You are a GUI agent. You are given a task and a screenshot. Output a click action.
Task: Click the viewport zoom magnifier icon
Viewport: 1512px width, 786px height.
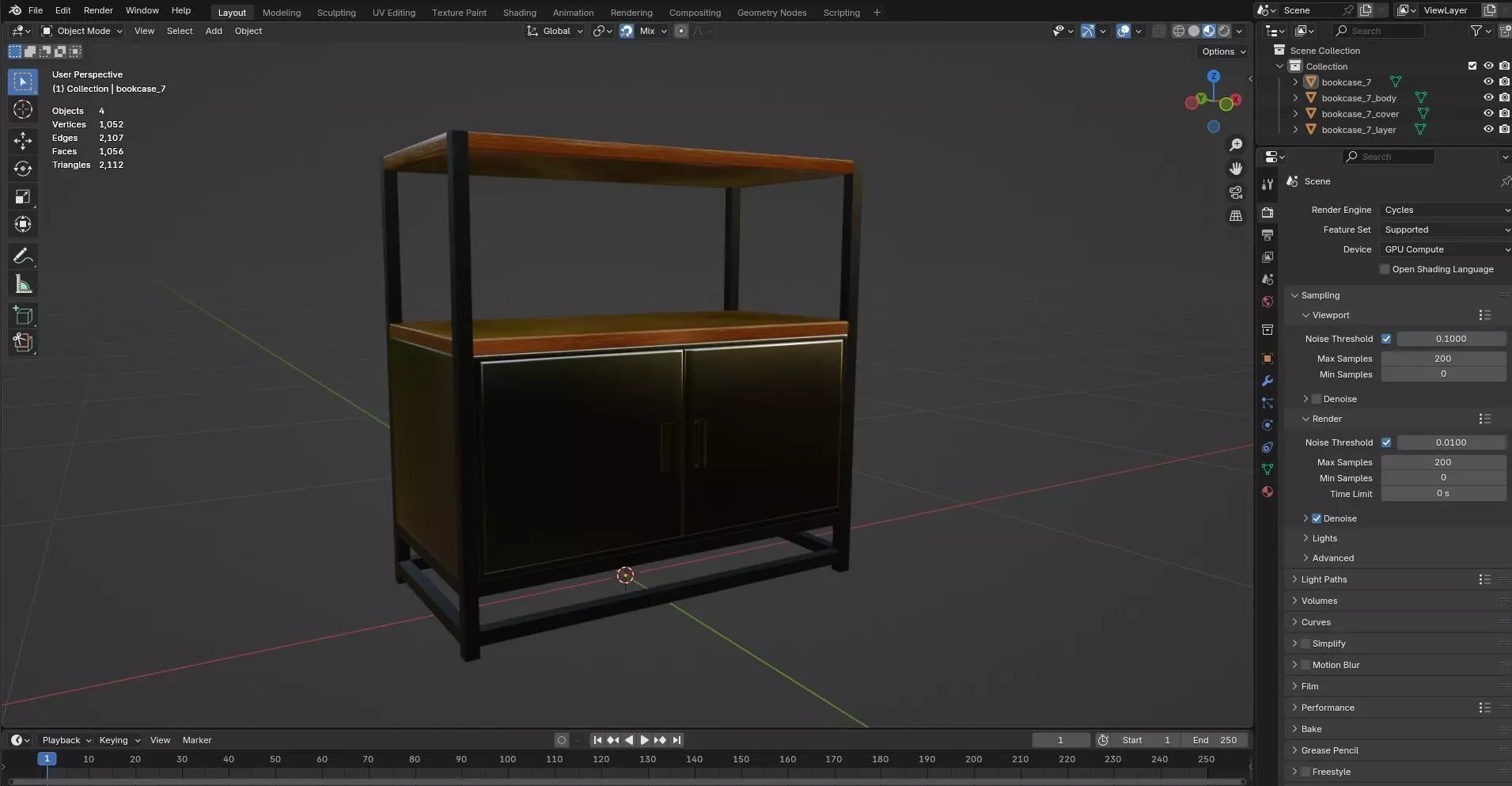(x=1236, y=145)
